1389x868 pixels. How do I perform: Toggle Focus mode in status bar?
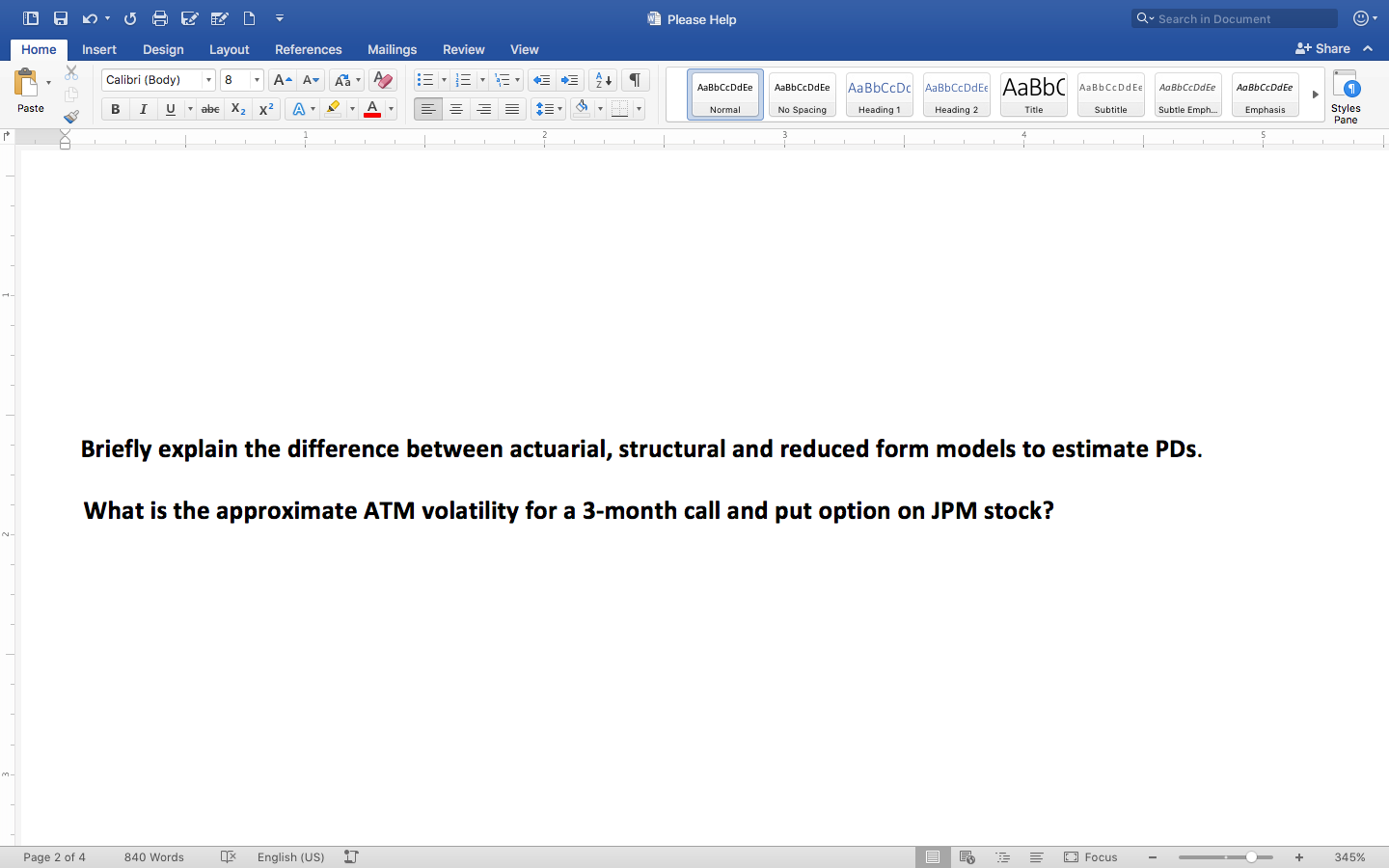1091,856
